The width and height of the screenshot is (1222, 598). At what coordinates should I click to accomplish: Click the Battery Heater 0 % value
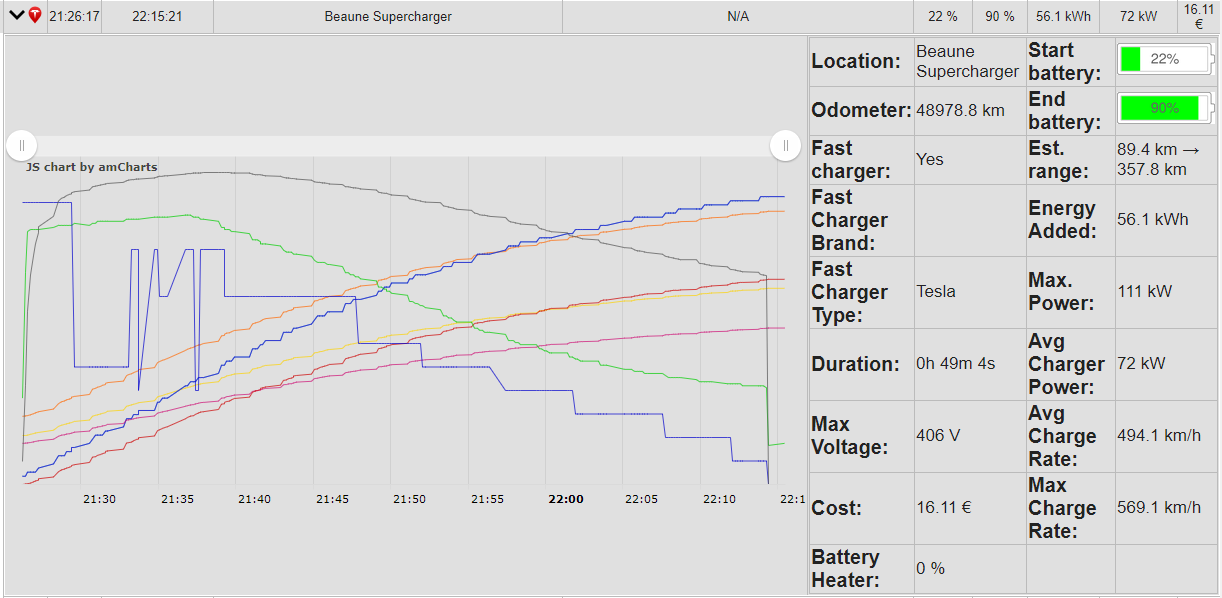click(931, 569)
